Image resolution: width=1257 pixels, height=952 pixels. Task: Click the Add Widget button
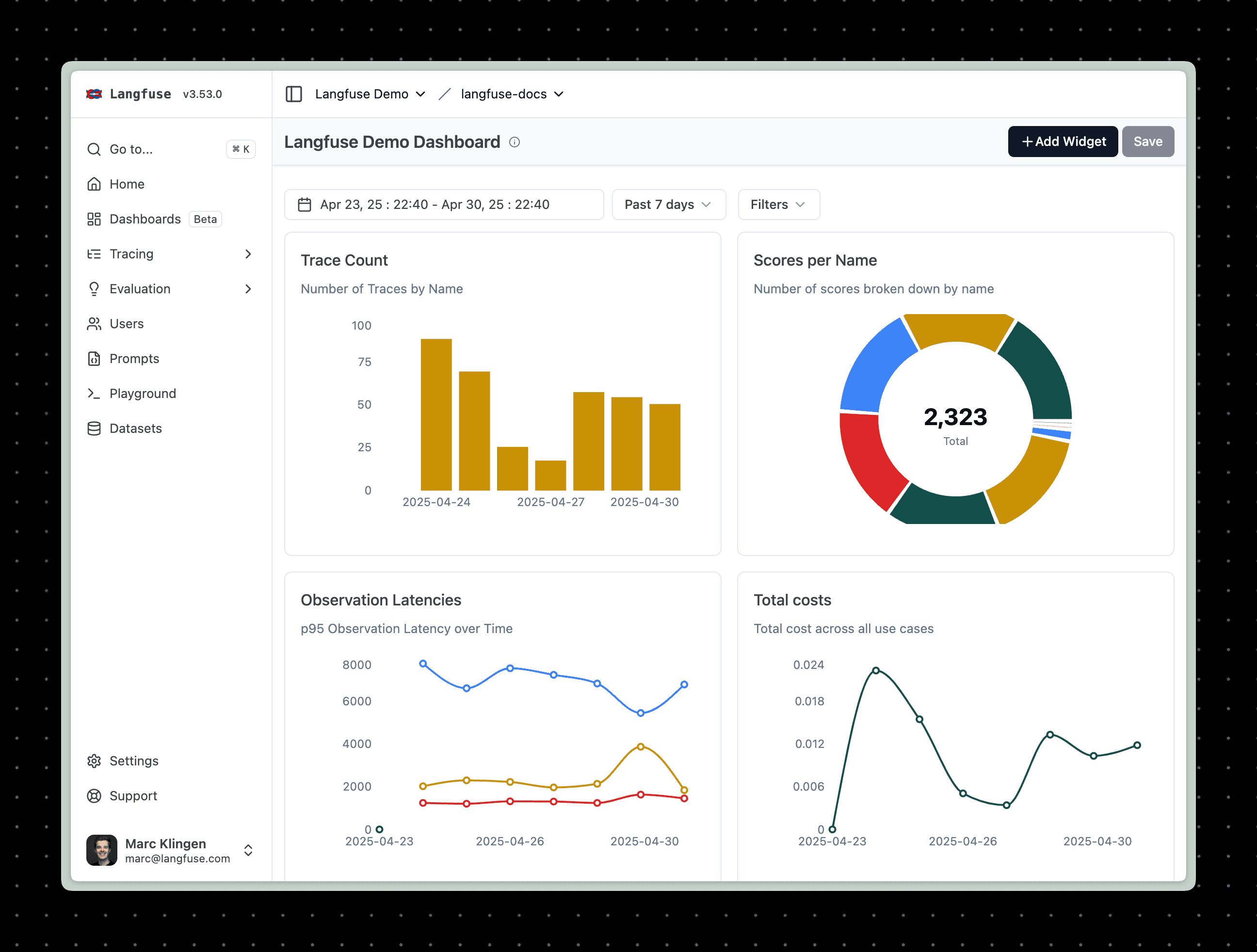[1062, 142]
